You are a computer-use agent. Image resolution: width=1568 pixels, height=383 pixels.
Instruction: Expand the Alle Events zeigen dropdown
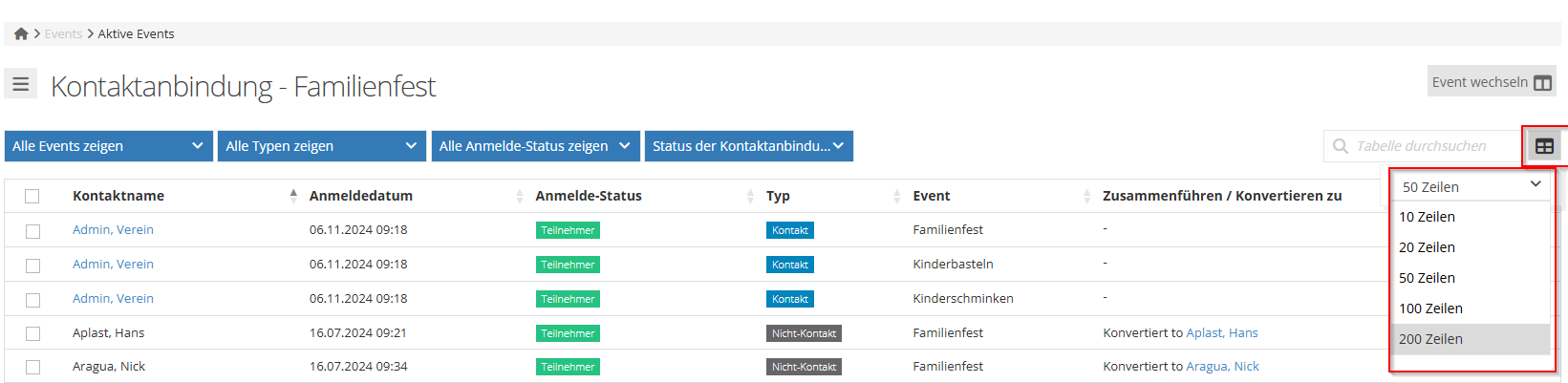point(107,146)
